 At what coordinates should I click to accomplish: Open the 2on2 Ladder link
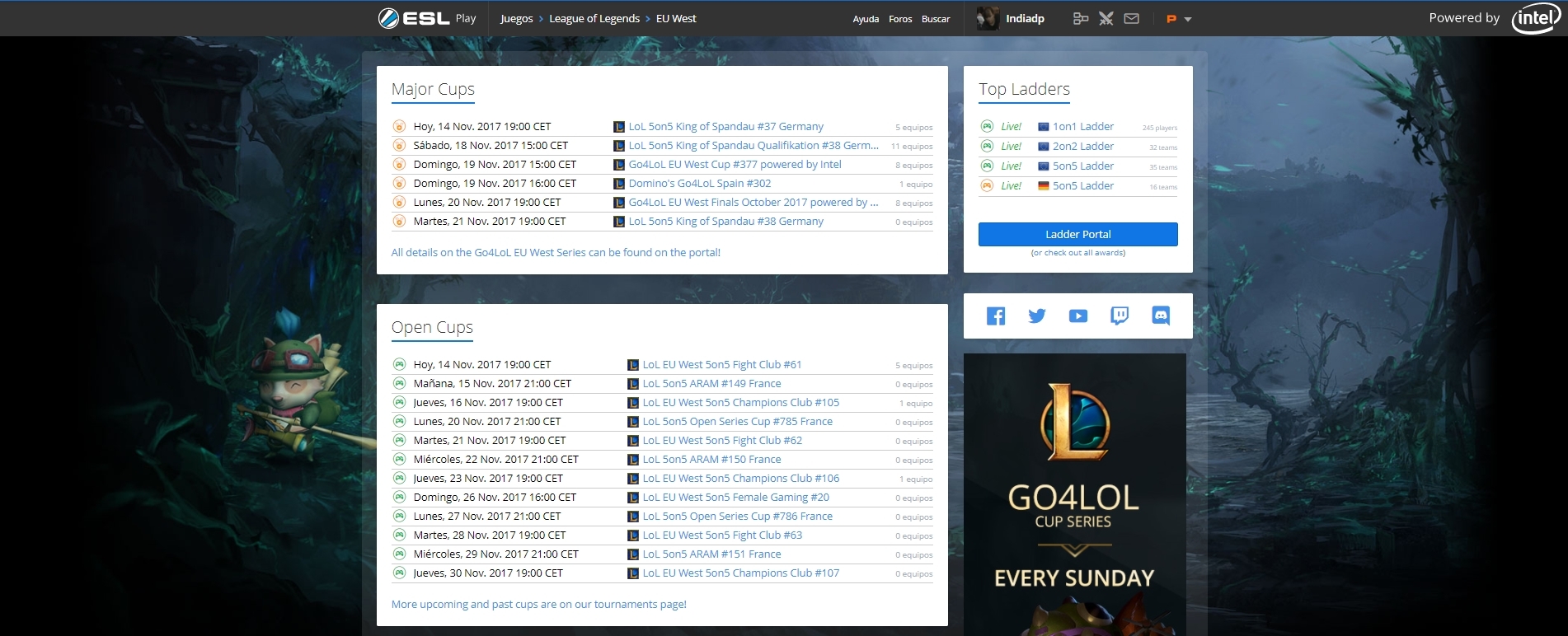tap(1083, 146)
